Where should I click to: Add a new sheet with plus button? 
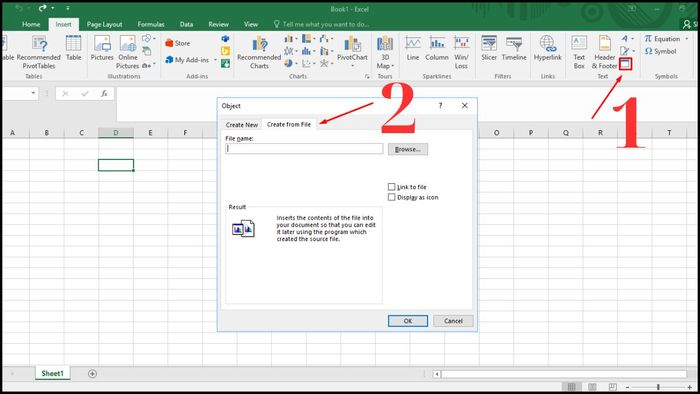click(92, 373)
